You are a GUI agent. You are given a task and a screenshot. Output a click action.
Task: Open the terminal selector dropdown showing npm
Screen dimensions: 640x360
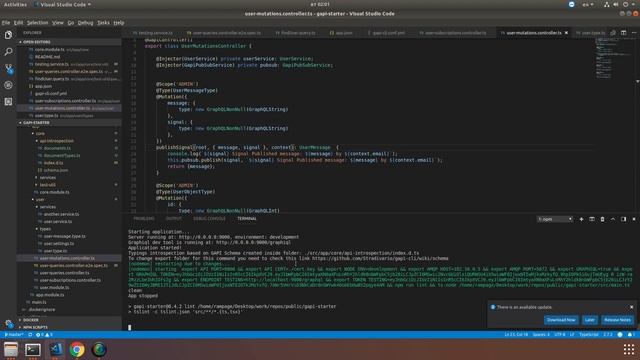(555, 219)
